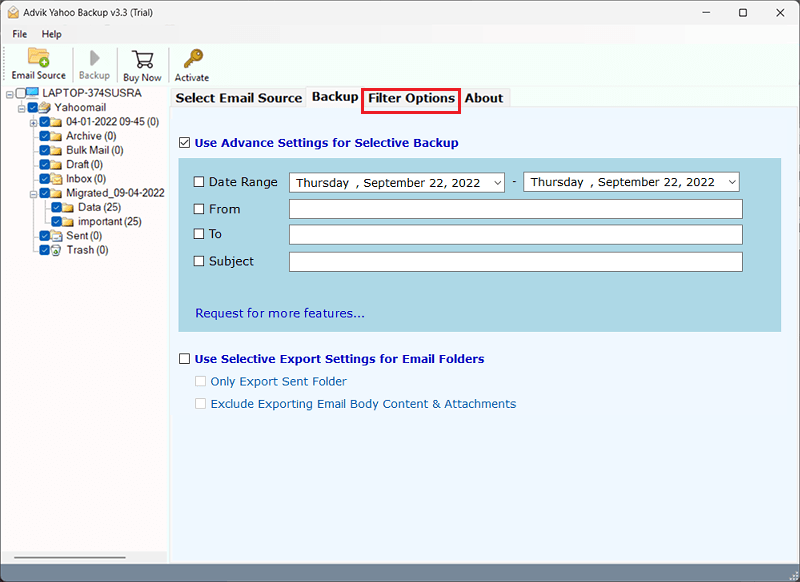Open the start date dropdown

pyautogui.click(x=497, y=183)
